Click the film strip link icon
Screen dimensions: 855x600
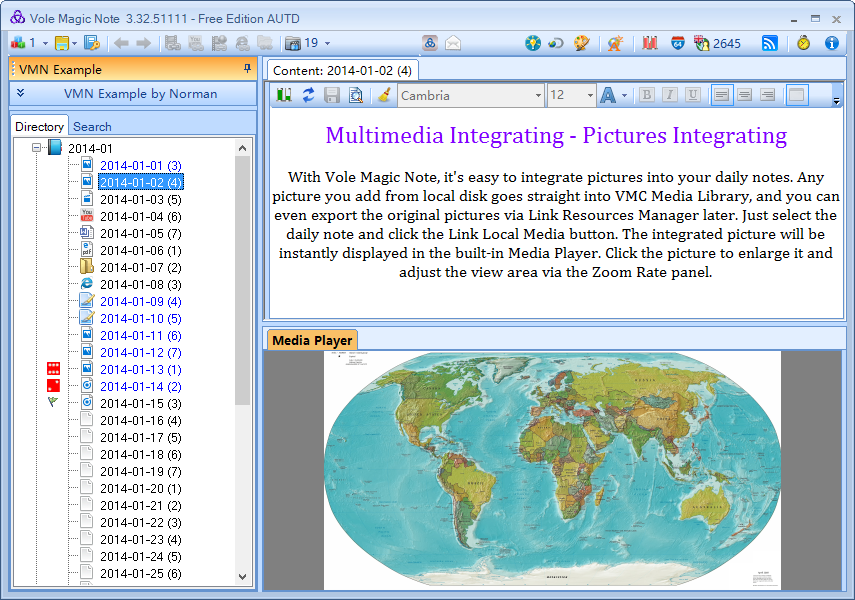point(173,43)
